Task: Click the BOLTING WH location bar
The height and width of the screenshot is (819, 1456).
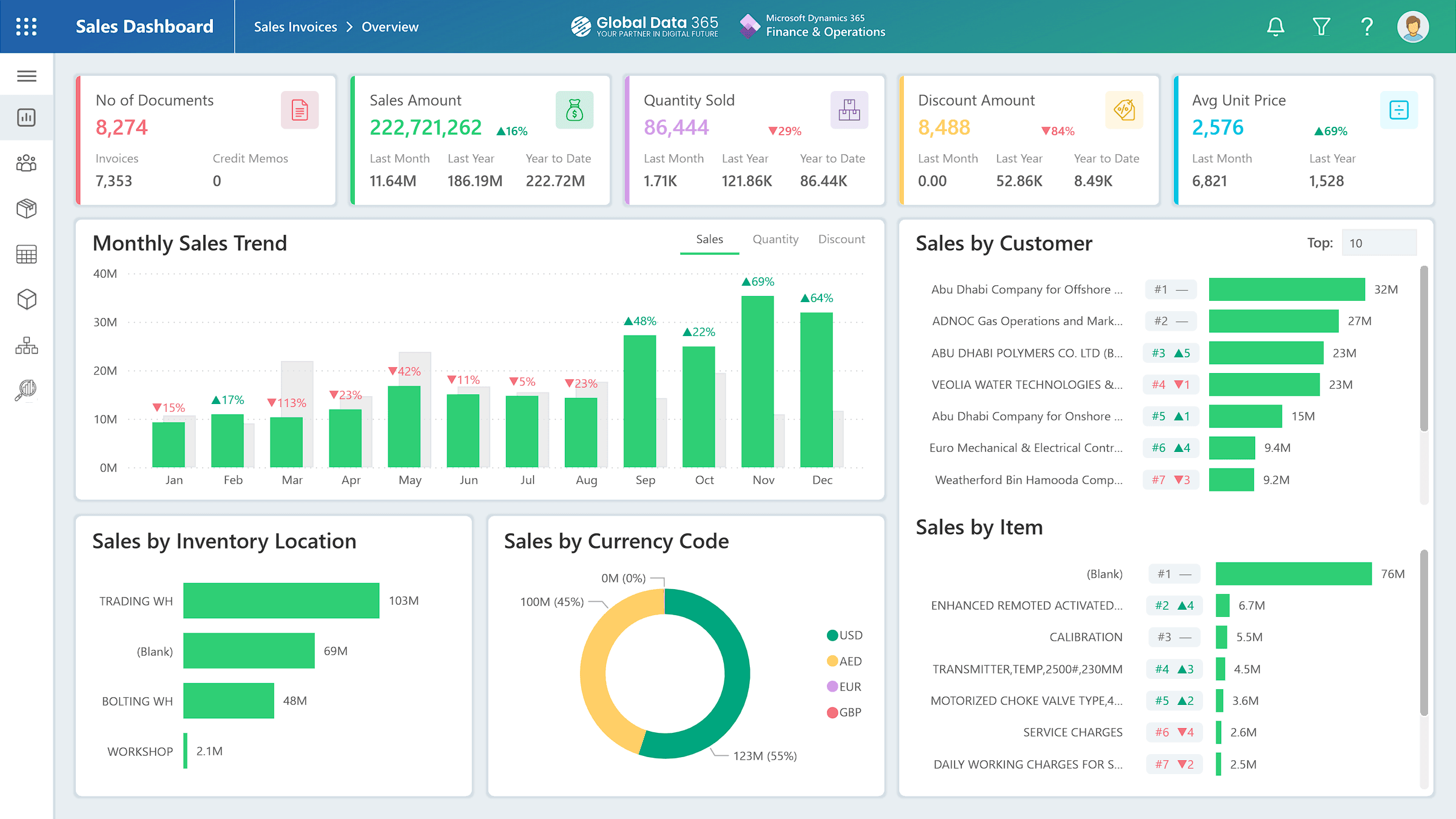Action: click(x=229, y=701)
